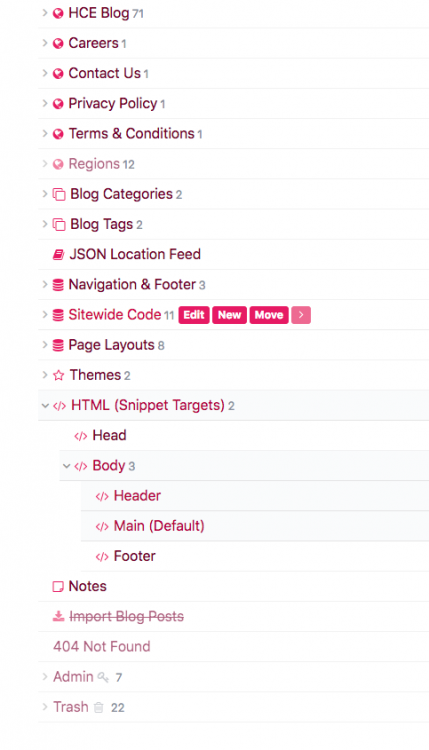The width and height of the screenshot is (429, 750).
Task: Expand the Navigation & Footer node
Action: point(44,285)
